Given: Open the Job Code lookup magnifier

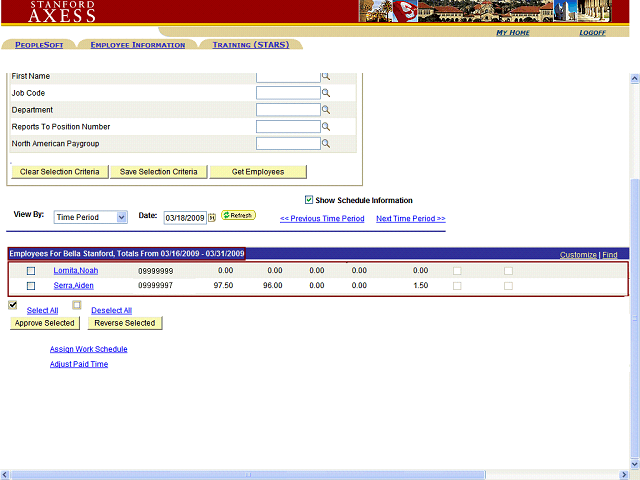Looking at the screenshot, I should point(325,93).
